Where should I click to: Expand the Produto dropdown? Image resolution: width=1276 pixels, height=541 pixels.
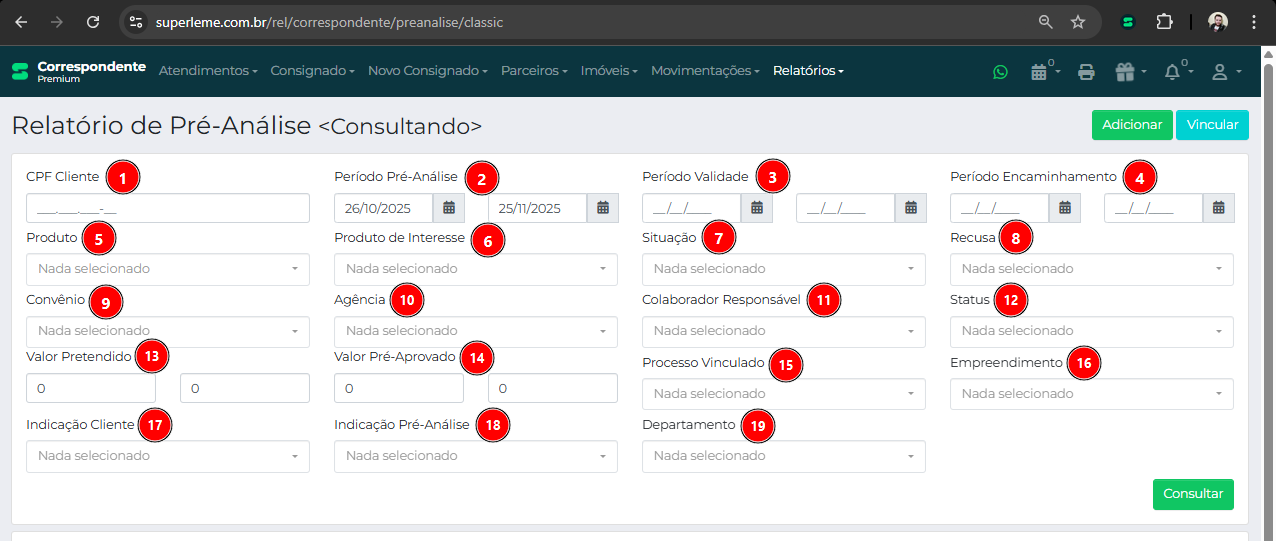168,269
